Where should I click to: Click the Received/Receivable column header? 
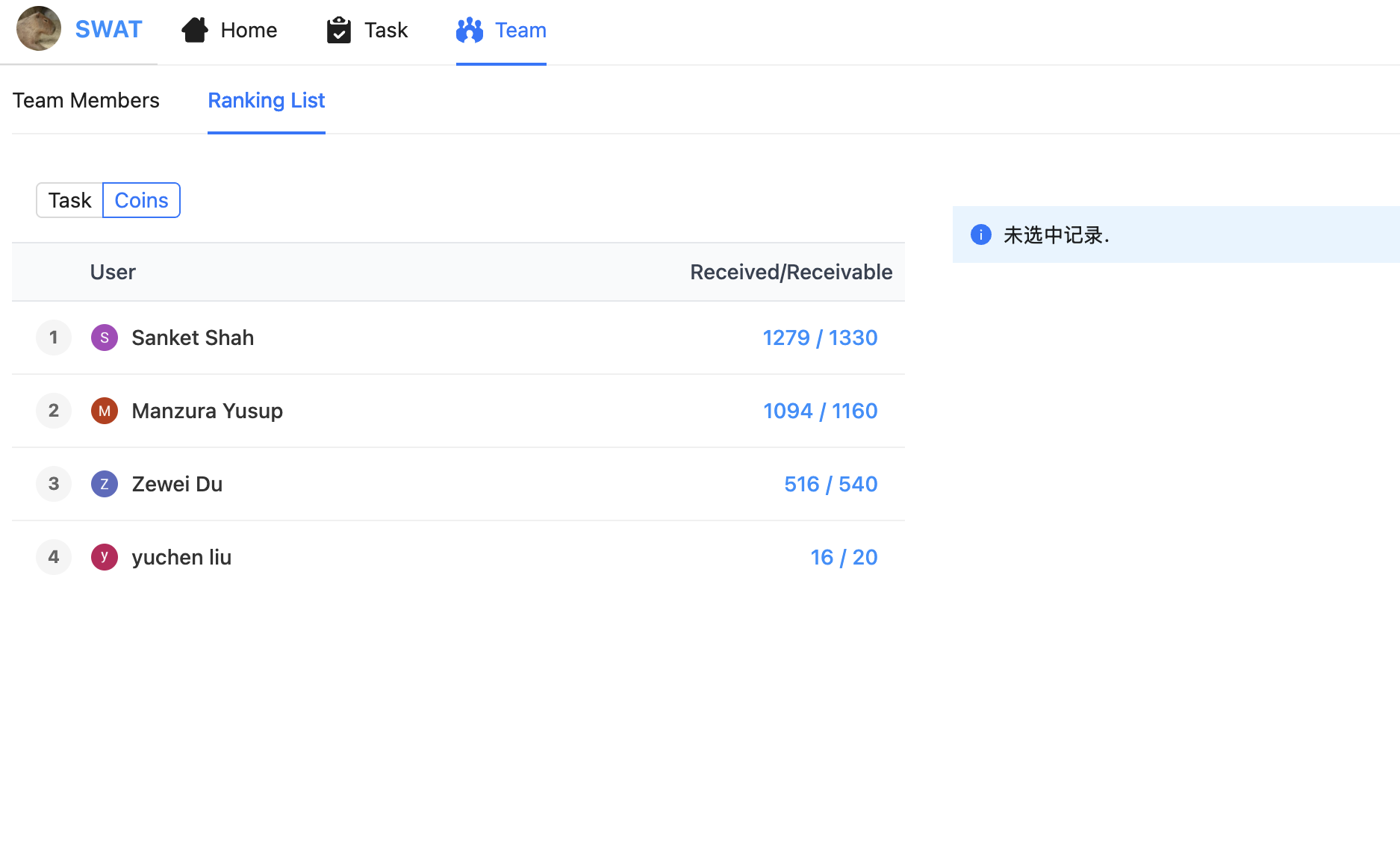coord(791,272)
